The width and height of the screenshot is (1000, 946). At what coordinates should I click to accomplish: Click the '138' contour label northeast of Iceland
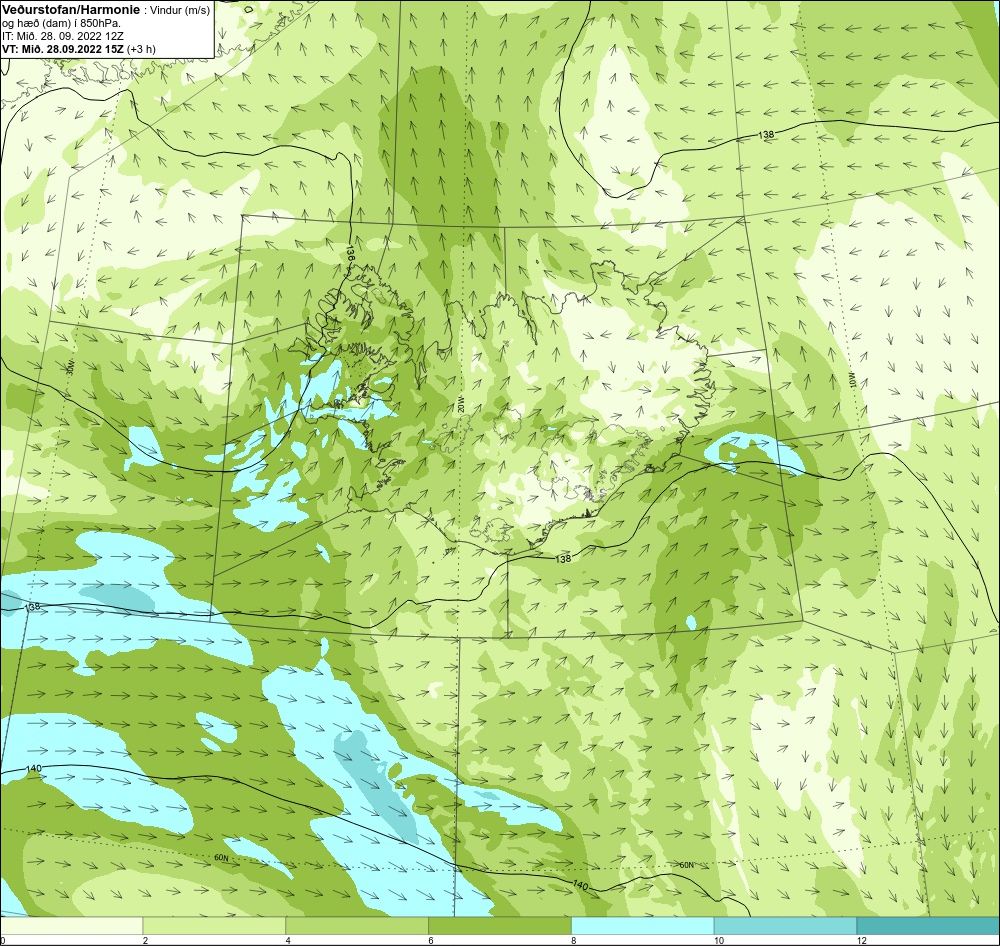[x=766, y=135]
